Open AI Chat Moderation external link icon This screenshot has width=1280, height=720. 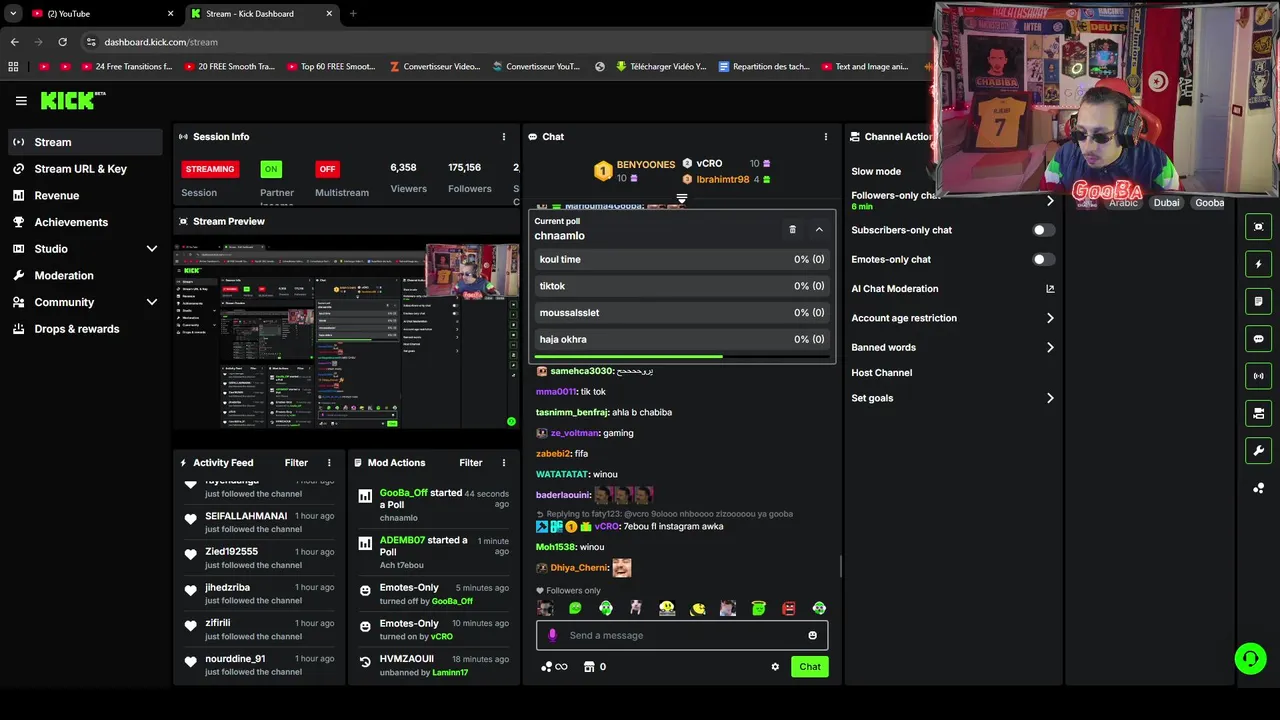click(1050, 289)
